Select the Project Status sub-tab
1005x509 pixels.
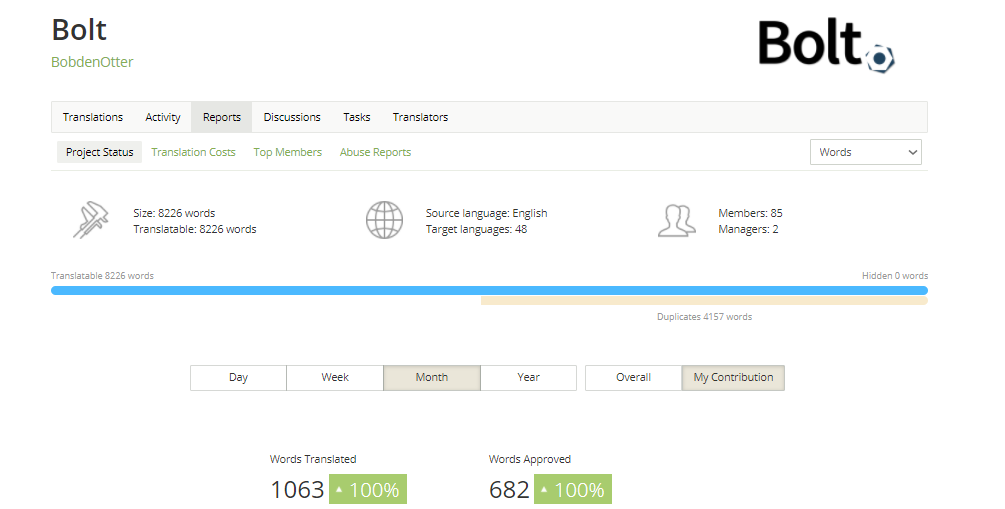pos(99,152)
